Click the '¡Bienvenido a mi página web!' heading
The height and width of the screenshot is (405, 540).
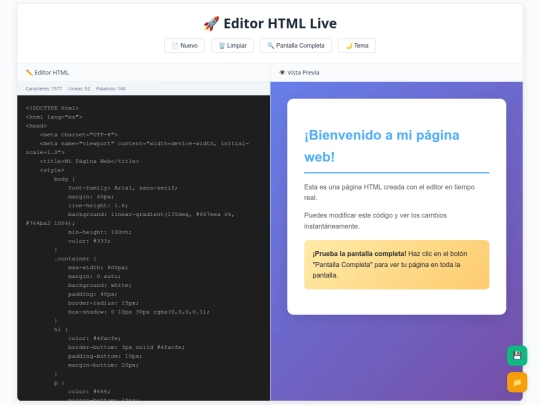click(382, 146)
